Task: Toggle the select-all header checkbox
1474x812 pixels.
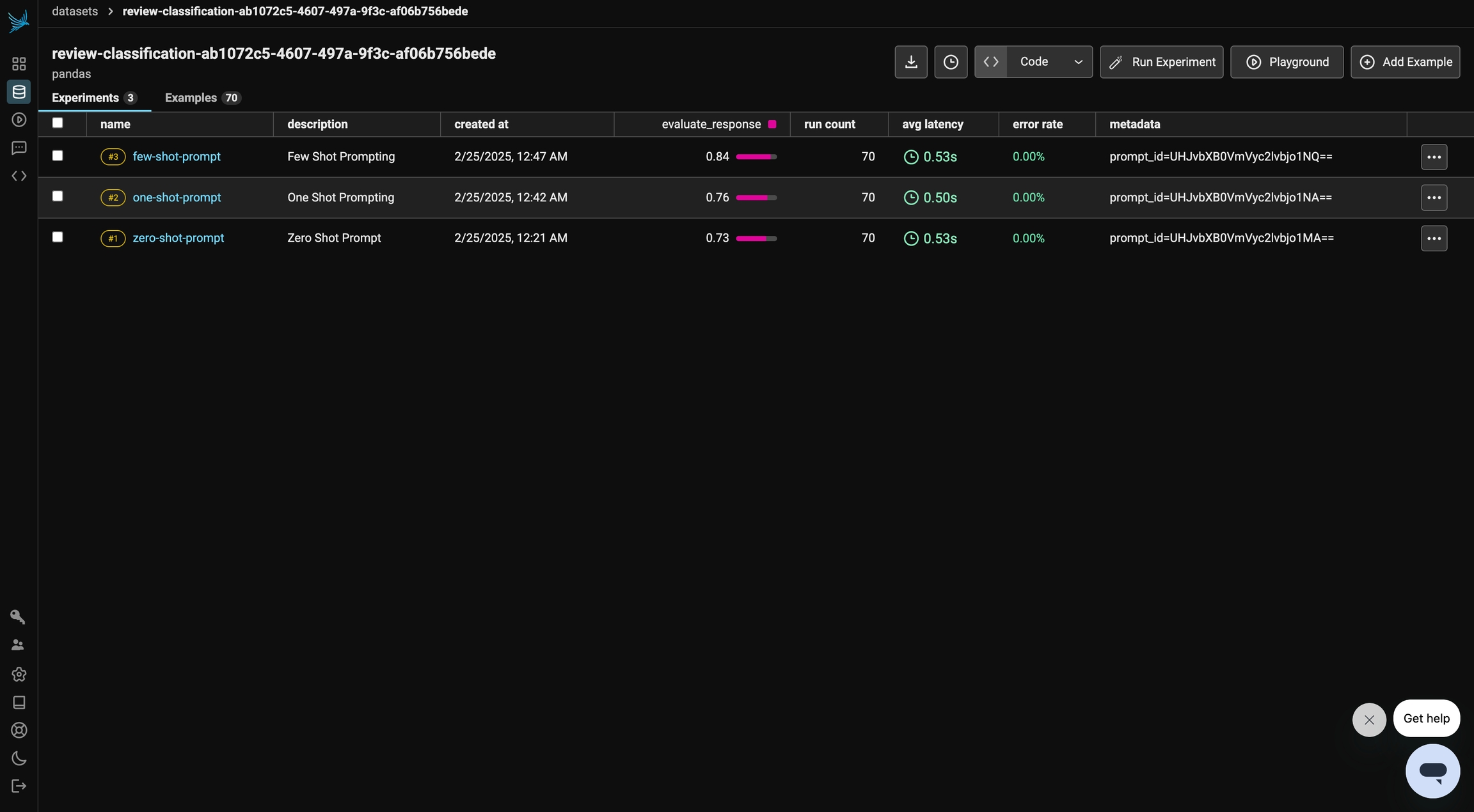Action: (x=58, y=123)
